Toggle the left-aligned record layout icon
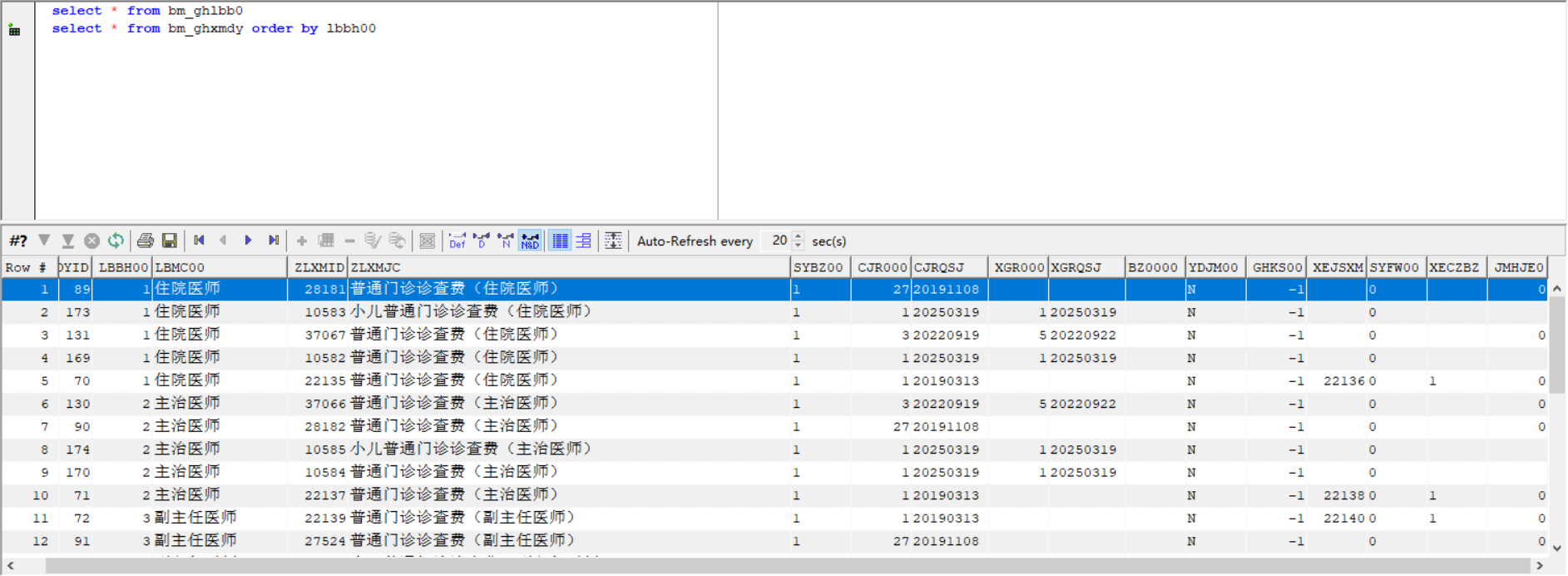This screenshot has width=1568, height=576. [584, 241]
